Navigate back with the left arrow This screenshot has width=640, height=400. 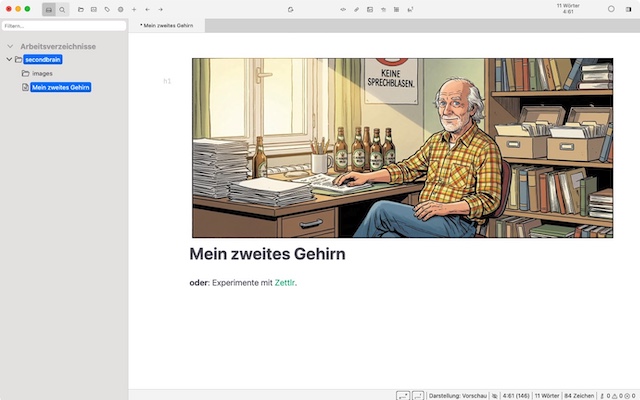click(x=147, y=9)
